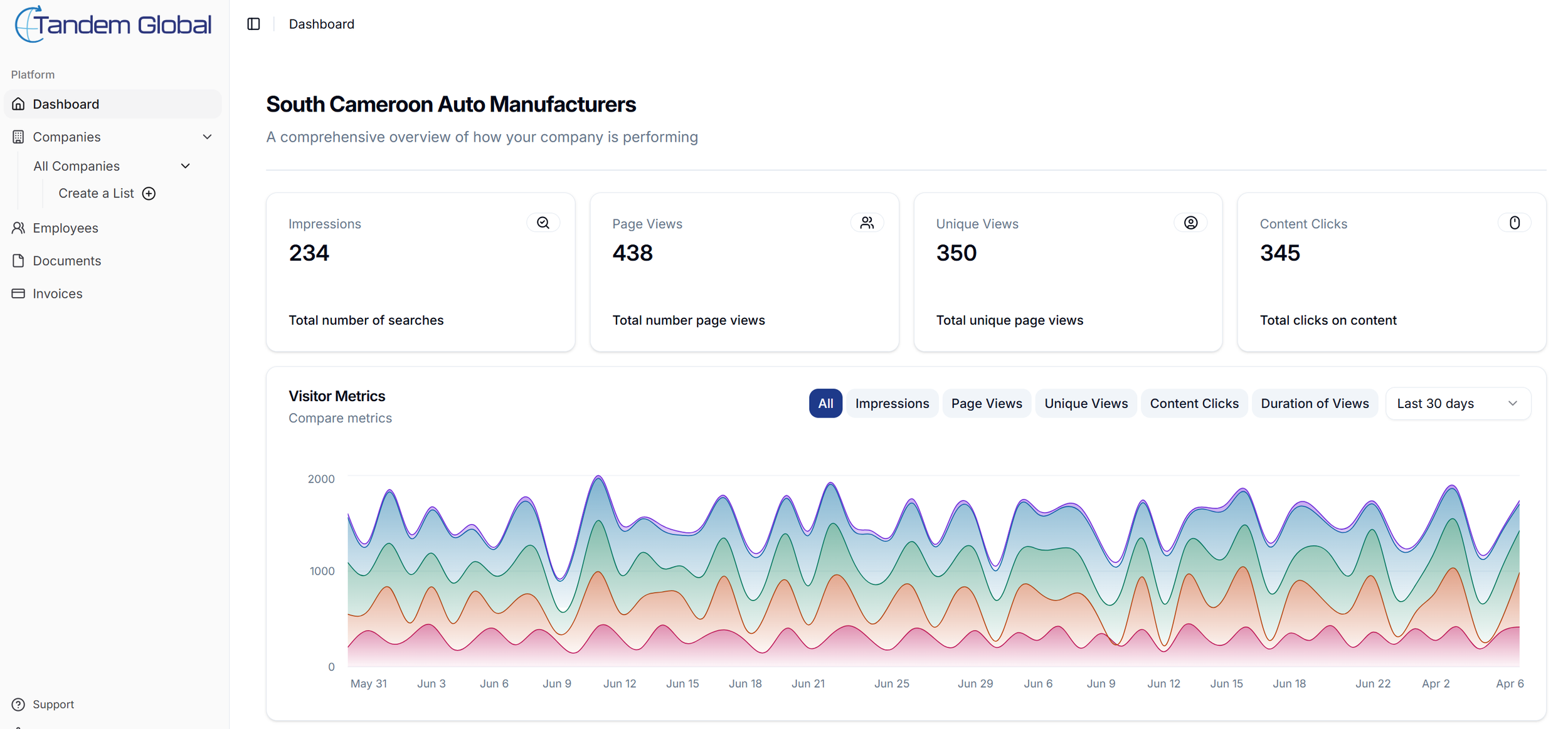Select the All metrics filter
This screenshot has width=1568, height=729.
[825, 403]
